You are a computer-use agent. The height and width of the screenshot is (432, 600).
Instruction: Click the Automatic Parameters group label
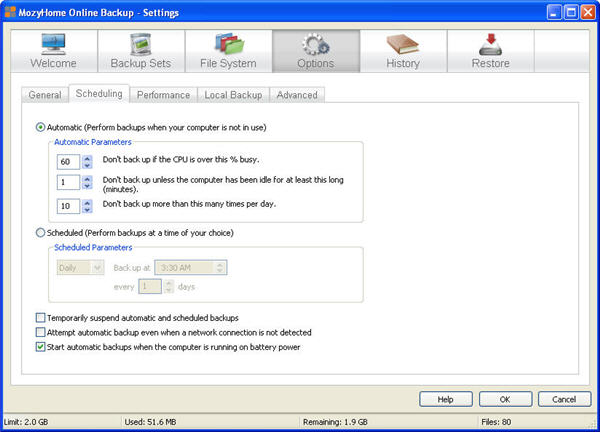(93, 142)
